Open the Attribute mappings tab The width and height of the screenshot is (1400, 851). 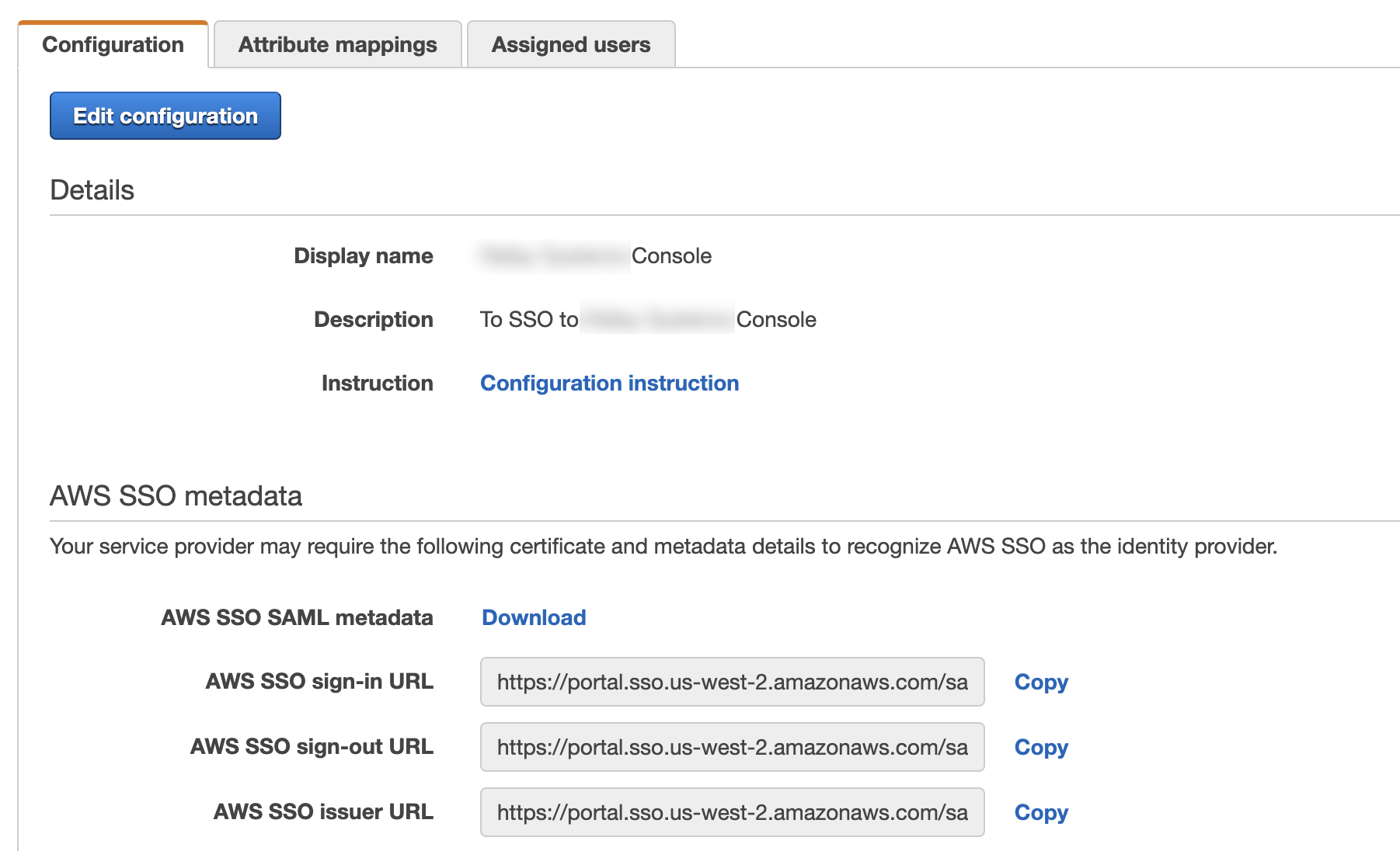coord(338,44)
